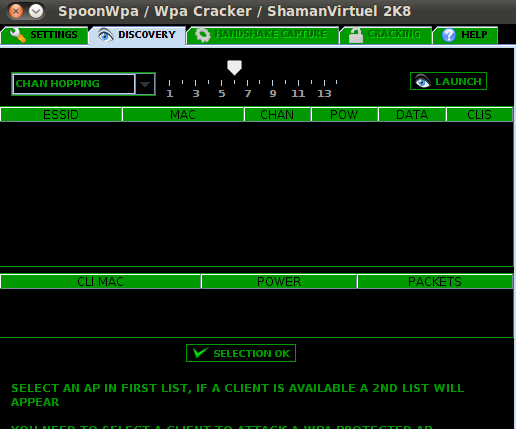
Task: Switch to the HANDSHAKE CAPTURE tab
Action: [x=263, y=35]
